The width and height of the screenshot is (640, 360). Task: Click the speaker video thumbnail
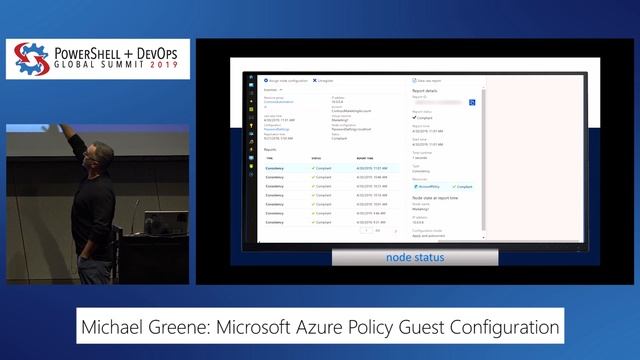coord(98,204)
